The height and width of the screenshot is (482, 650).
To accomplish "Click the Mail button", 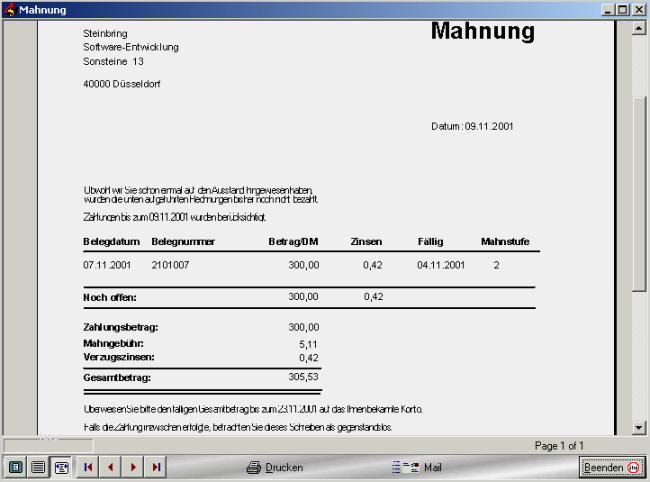I will click(x=417, y=467).
